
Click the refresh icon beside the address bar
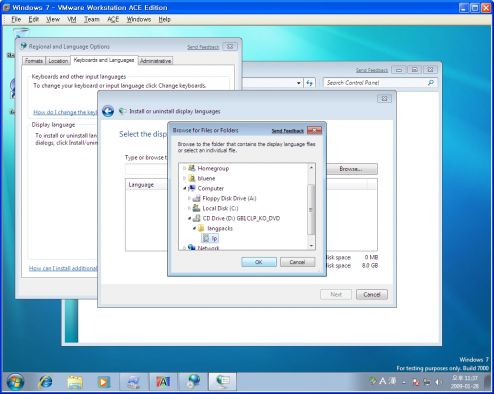point(310,83)
